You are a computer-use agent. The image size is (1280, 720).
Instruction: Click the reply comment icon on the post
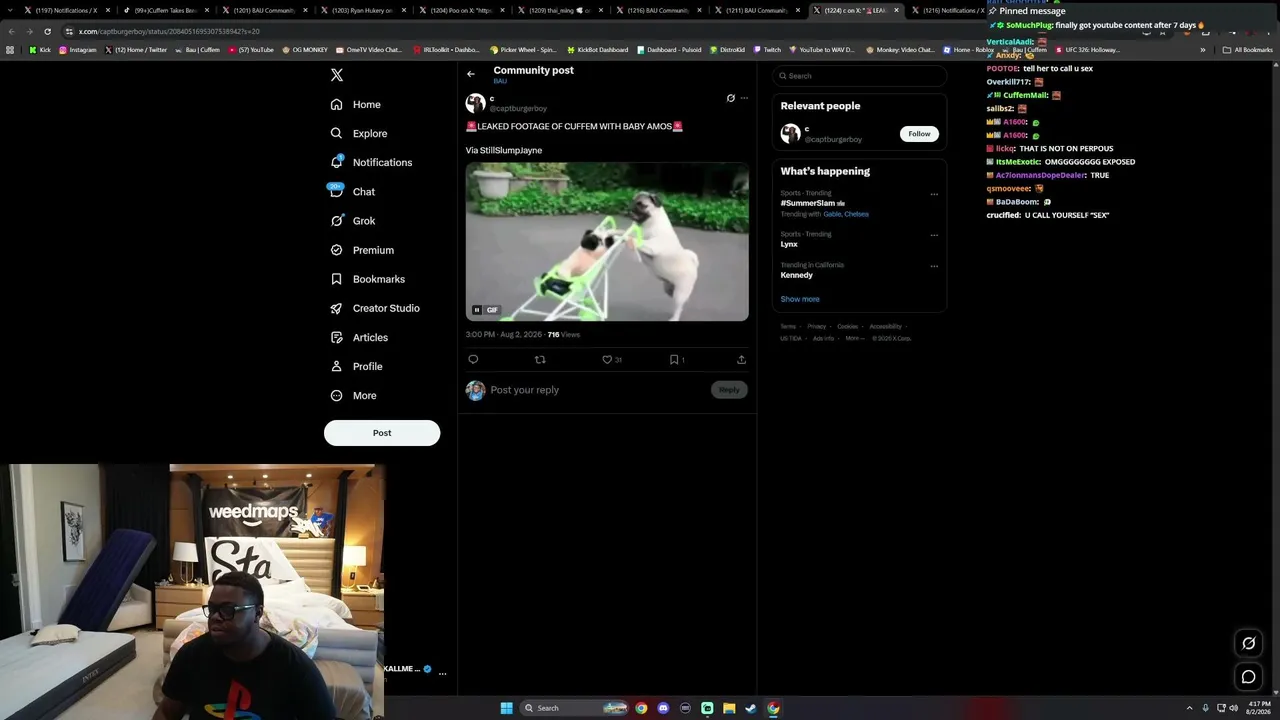473,359
